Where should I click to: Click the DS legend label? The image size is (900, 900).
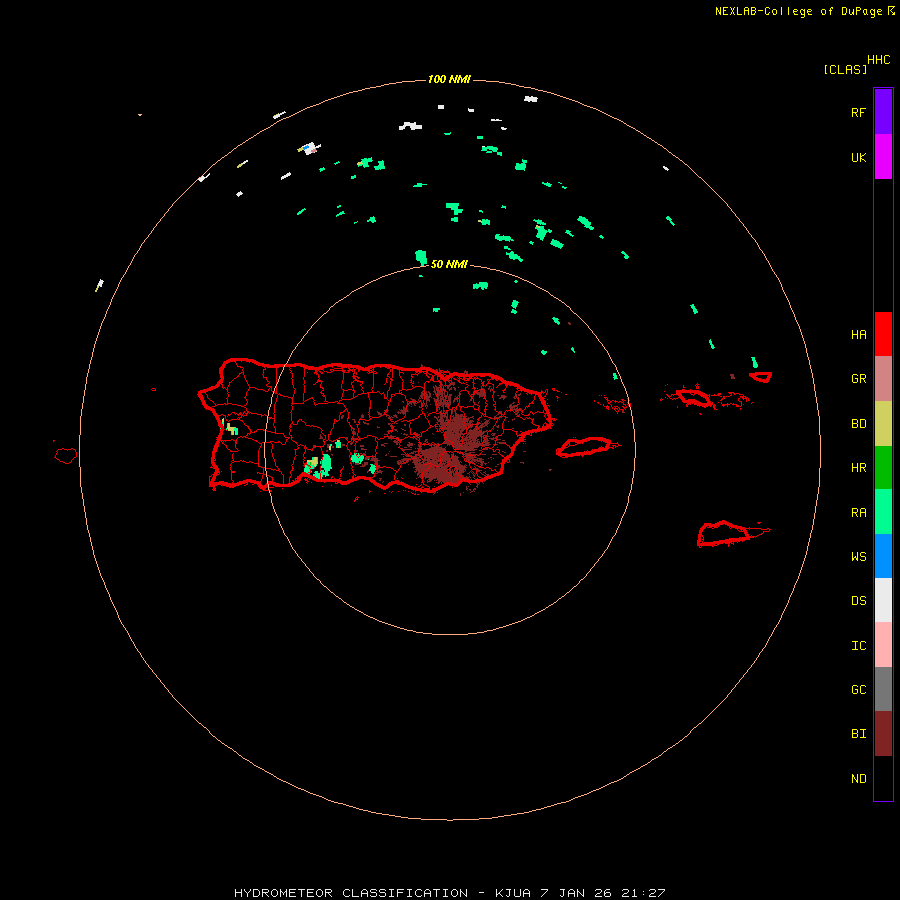858,601
